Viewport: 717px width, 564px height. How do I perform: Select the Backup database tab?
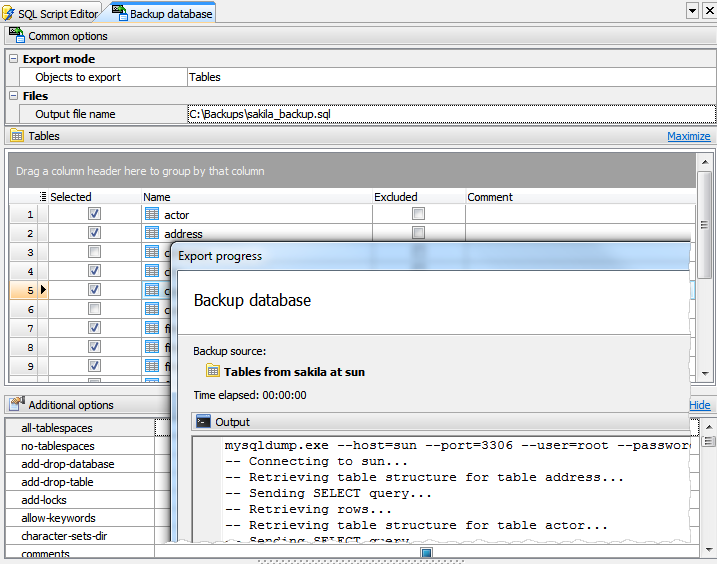tap(170, 14)
